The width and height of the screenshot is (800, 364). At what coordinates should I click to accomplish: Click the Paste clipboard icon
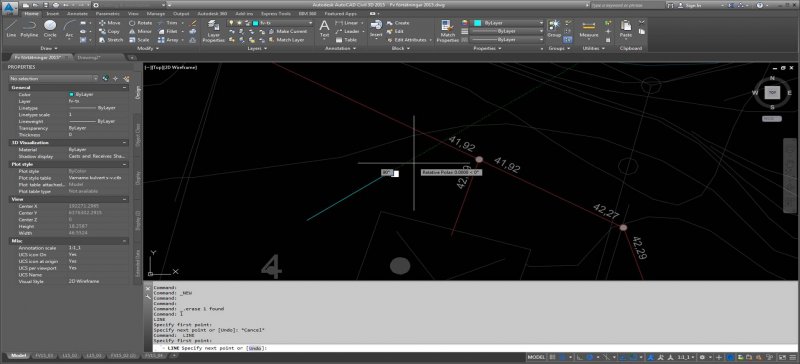[626, 29]
